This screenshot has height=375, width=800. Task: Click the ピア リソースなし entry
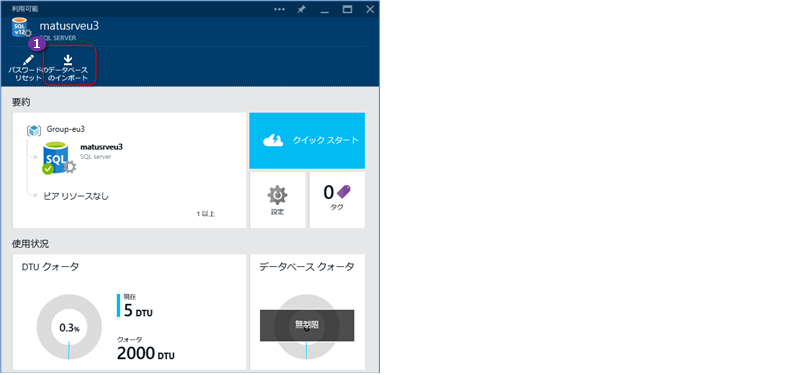tap(77, 196)
